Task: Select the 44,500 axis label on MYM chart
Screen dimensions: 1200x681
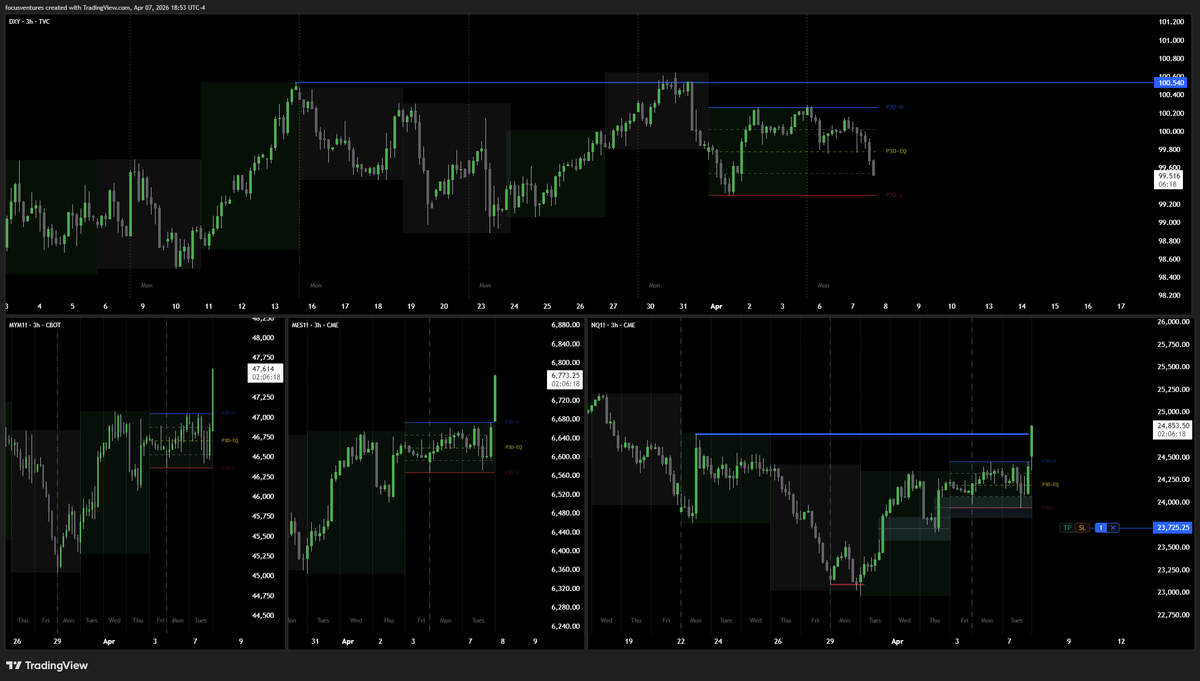Action: tap(262, 616)
